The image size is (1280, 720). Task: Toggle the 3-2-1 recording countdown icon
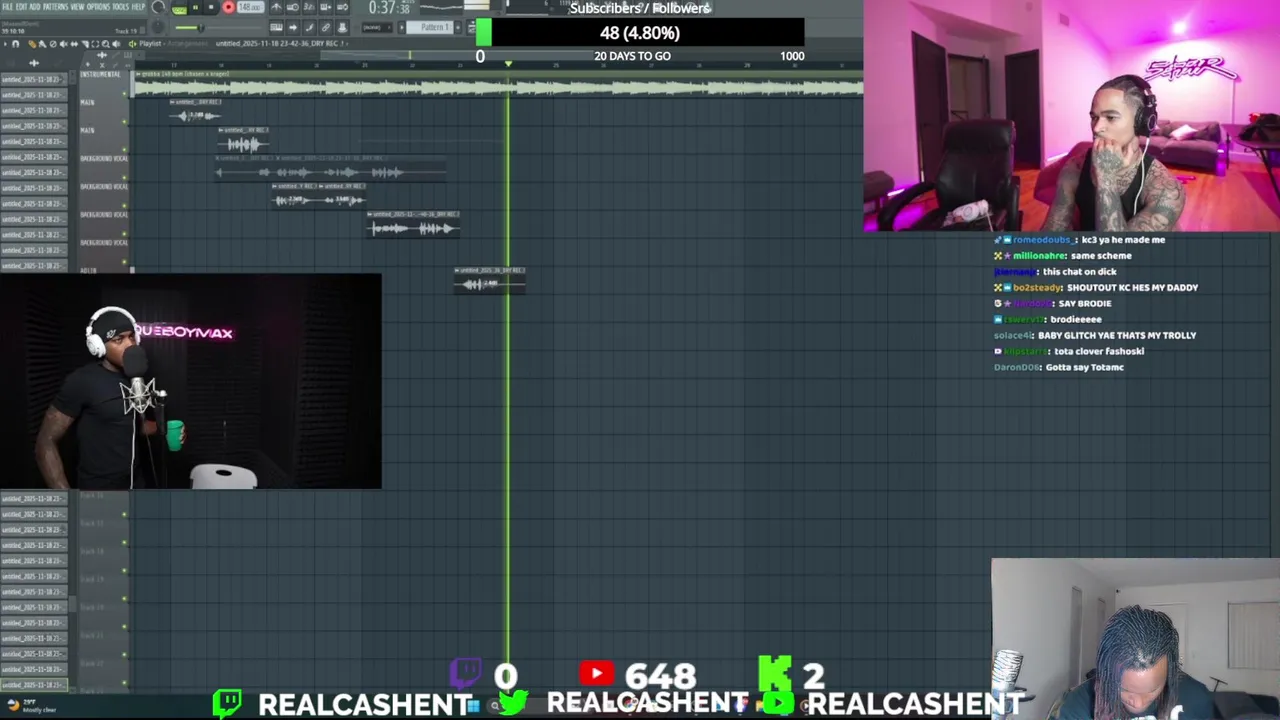pyautogui.click(x=309, y=7)
